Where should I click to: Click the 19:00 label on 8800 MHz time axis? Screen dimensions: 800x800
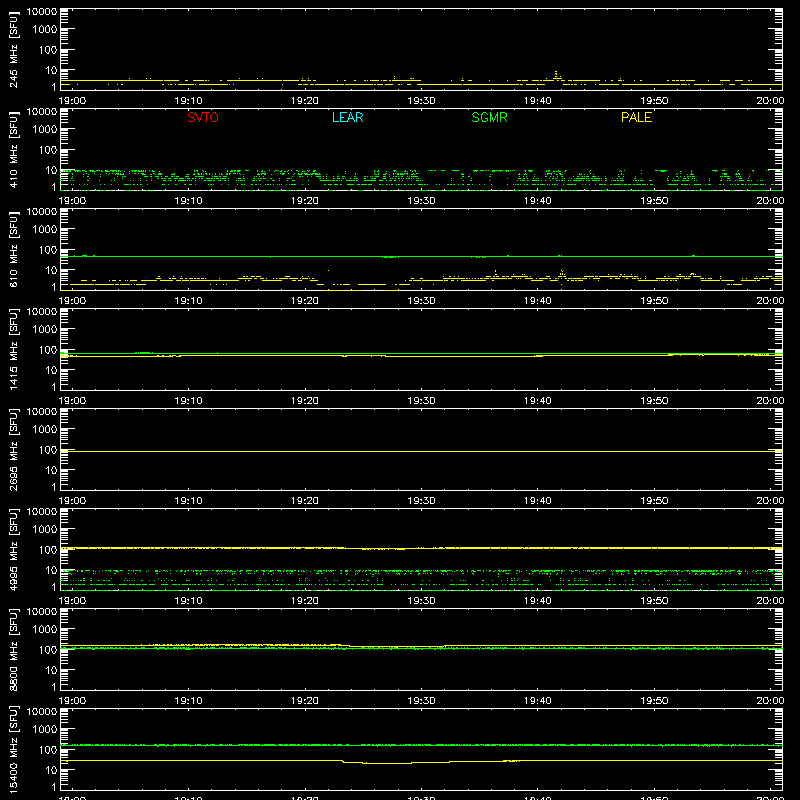pos(72,701)
